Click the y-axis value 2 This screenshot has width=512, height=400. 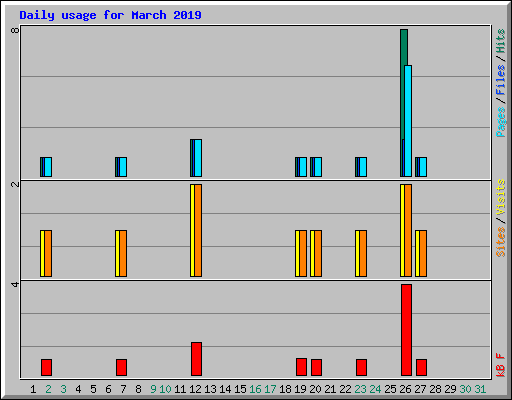[15, 184]
